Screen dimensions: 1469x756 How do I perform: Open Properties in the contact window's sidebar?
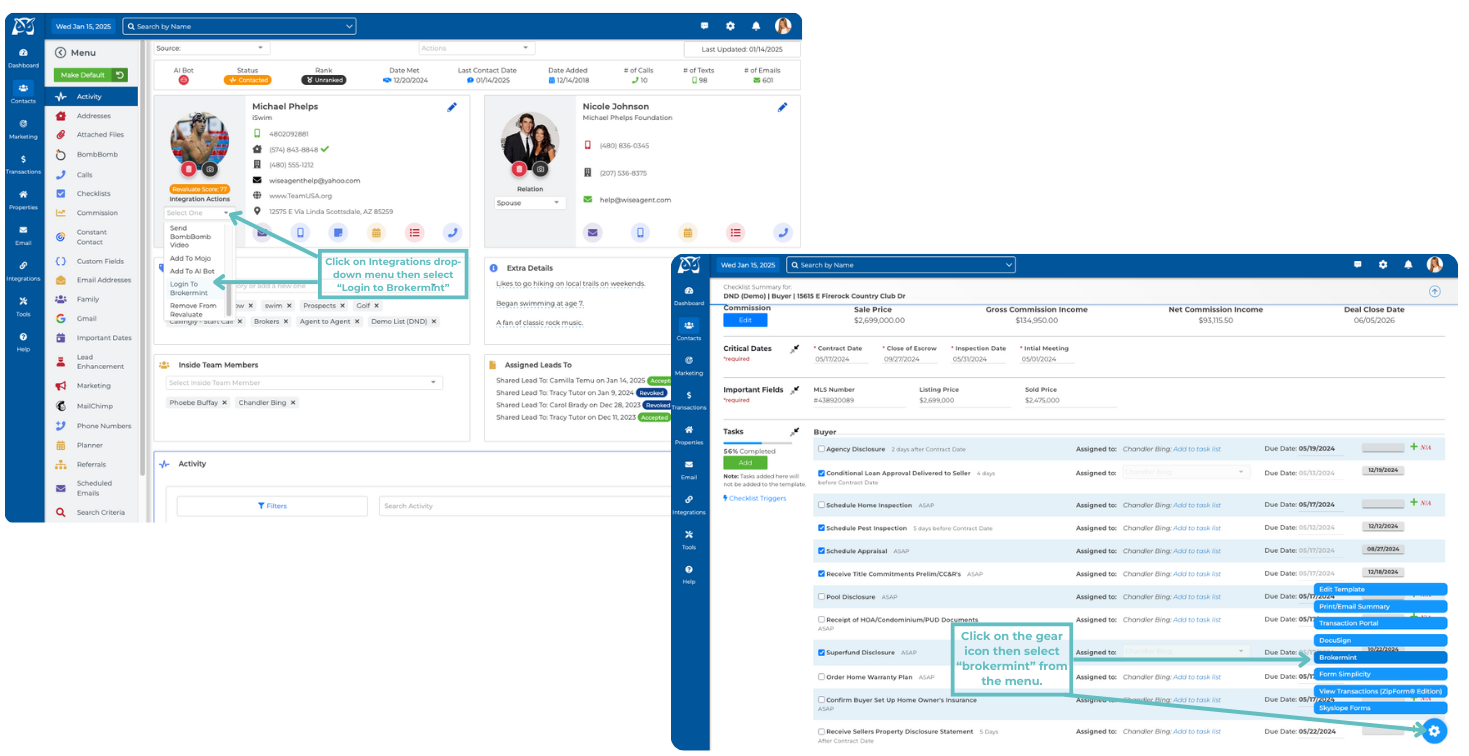[x=23, y=200]
